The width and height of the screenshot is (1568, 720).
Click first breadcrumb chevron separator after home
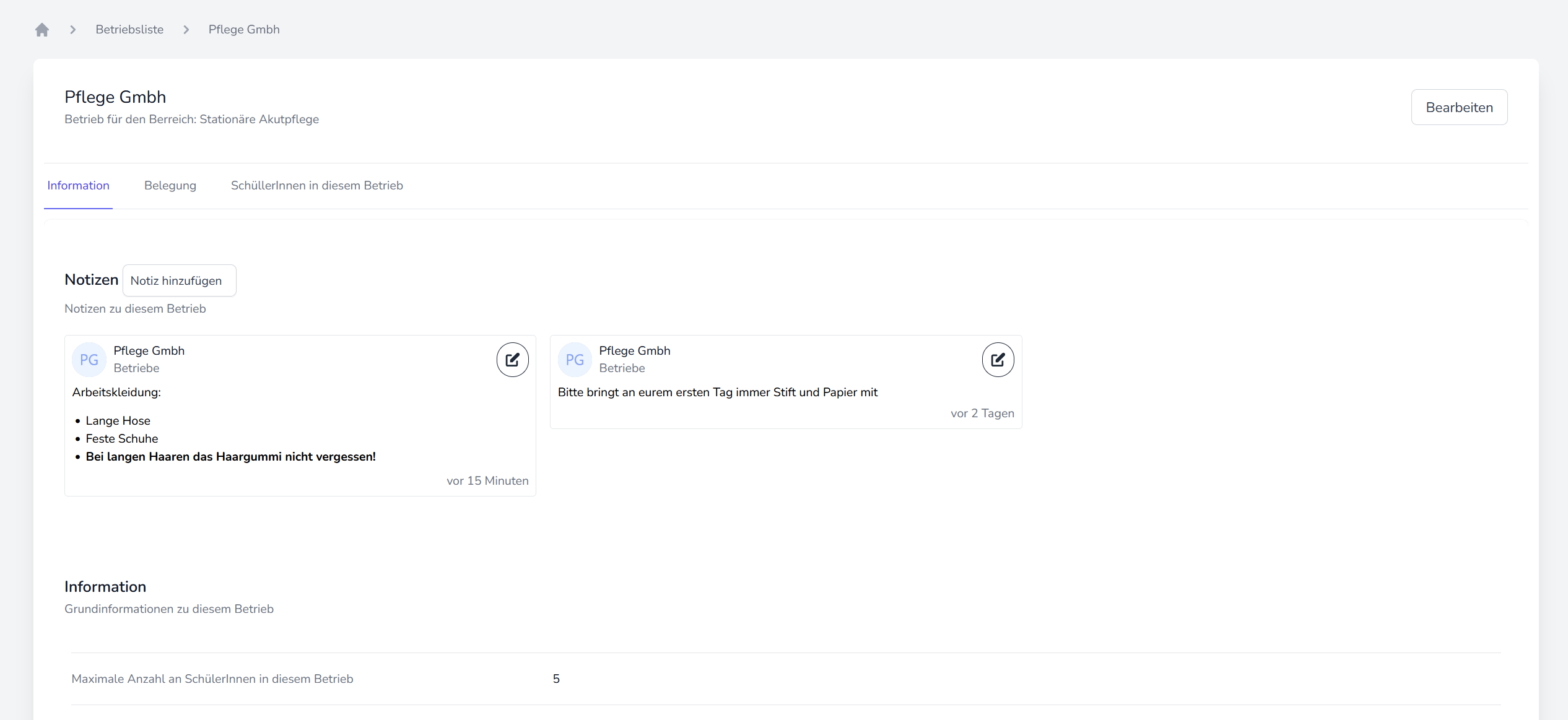point(73,30)
